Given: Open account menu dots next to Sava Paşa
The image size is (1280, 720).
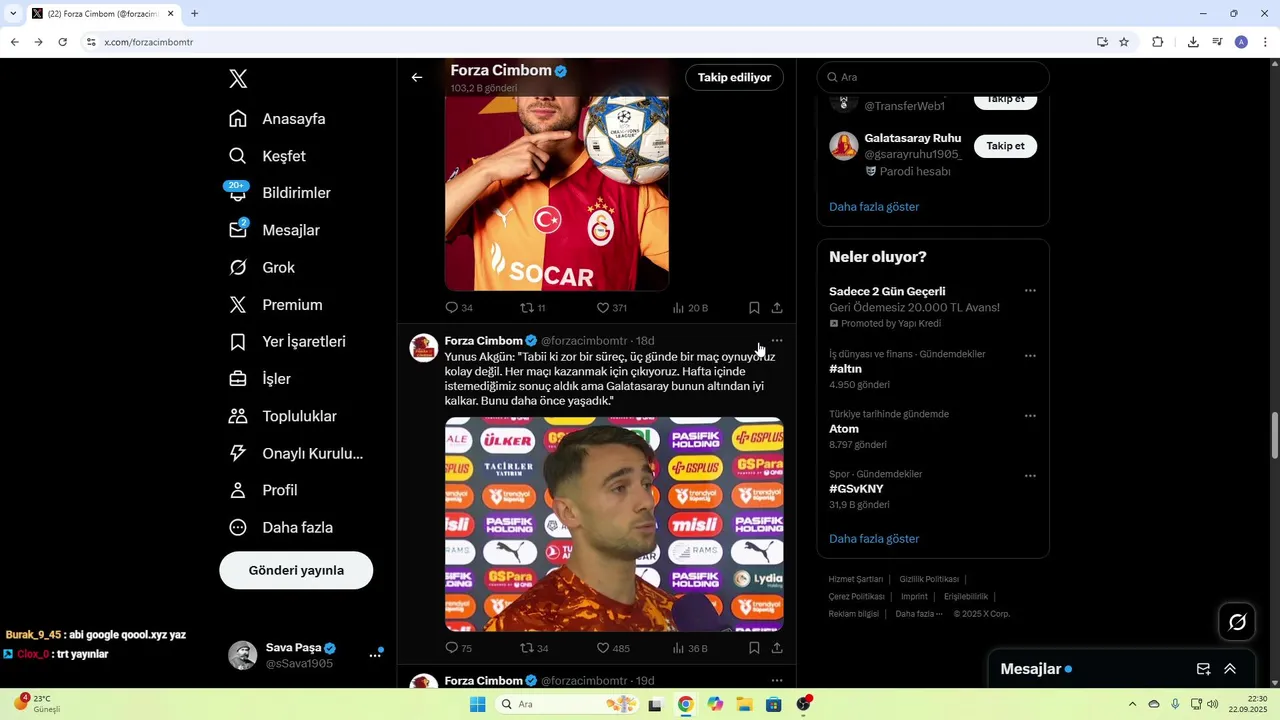Looking at the screenshot, I should pyautogui.click(x=376, y=654).
